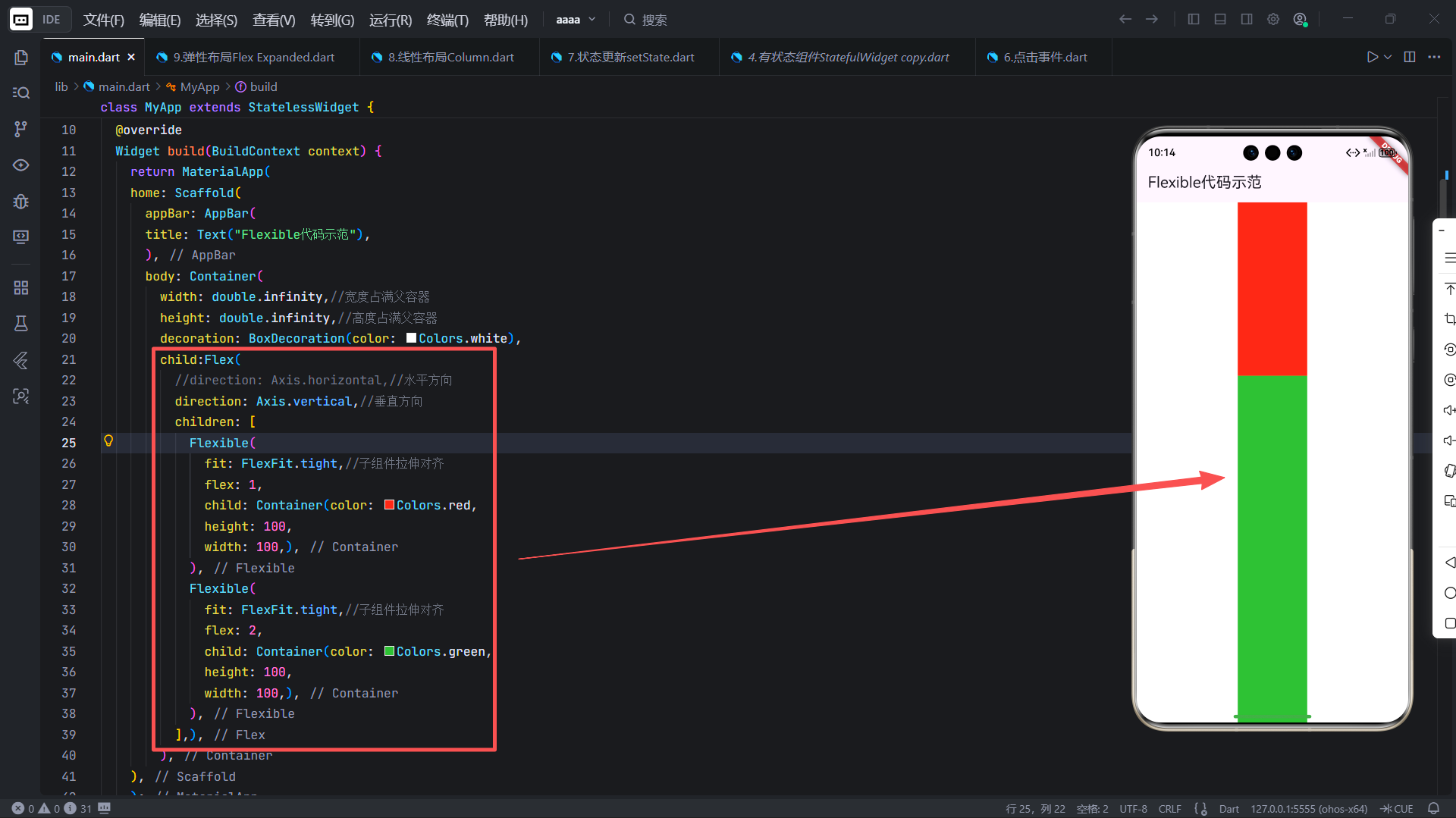Split the editor right
Image resolution: width=1456 pixels, height=818 pixels.
coord(1410,57)
